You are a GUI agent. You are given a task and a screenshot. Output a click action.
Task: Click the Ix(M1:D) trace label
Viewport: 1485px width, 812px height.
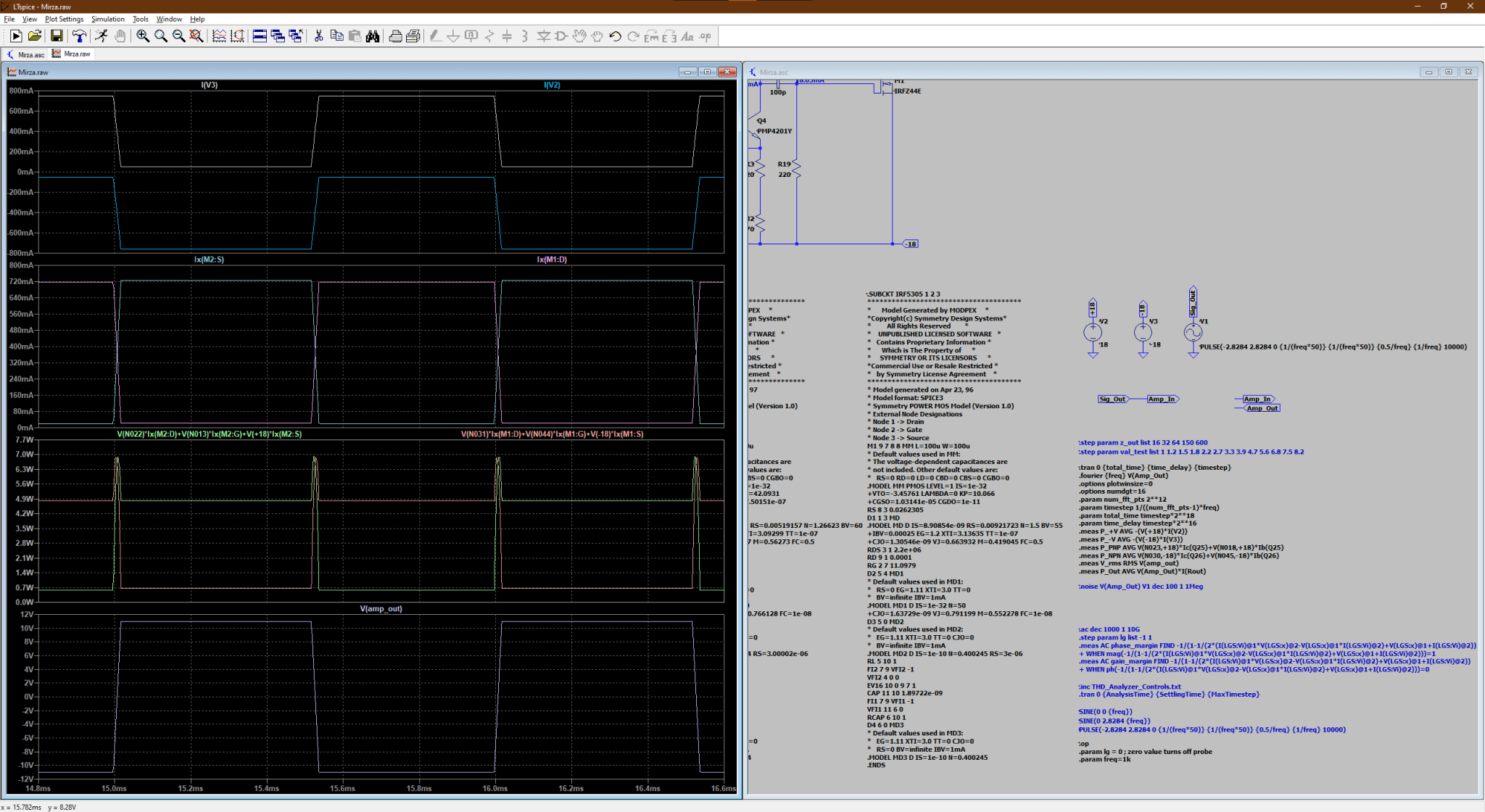click(552, 260)
